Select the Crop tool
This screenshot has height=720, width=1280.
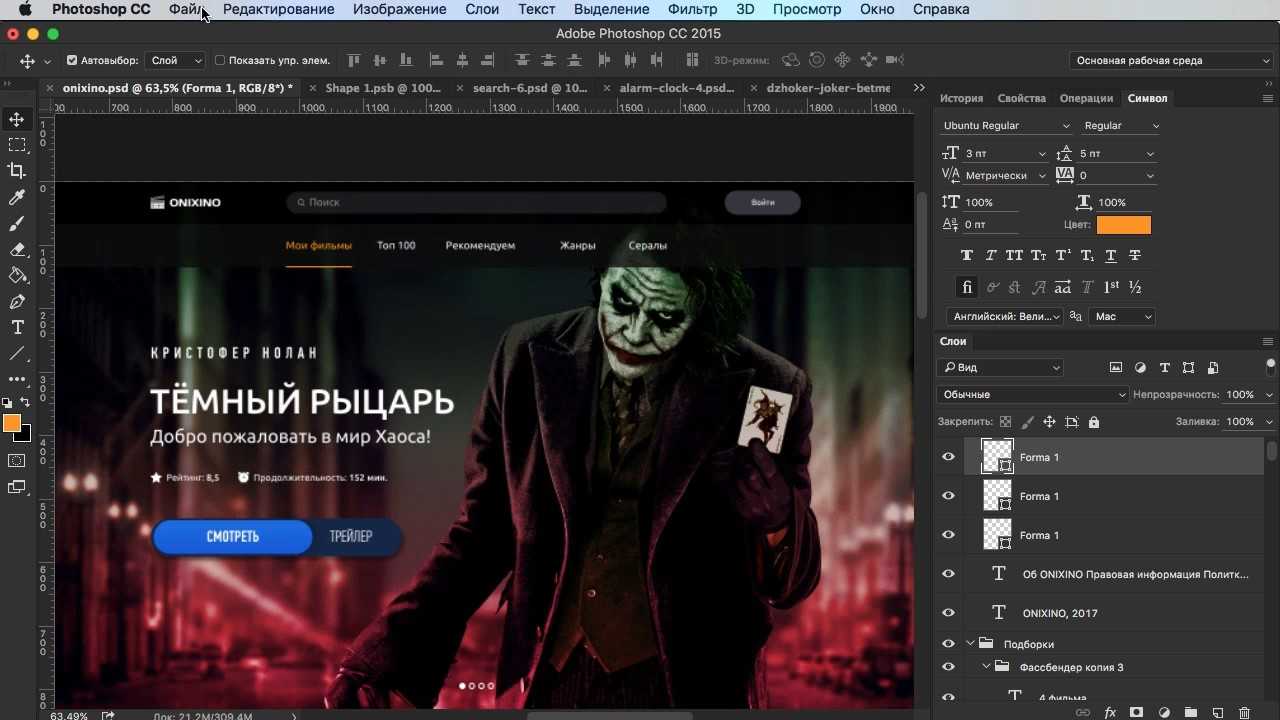click(17, 171)
